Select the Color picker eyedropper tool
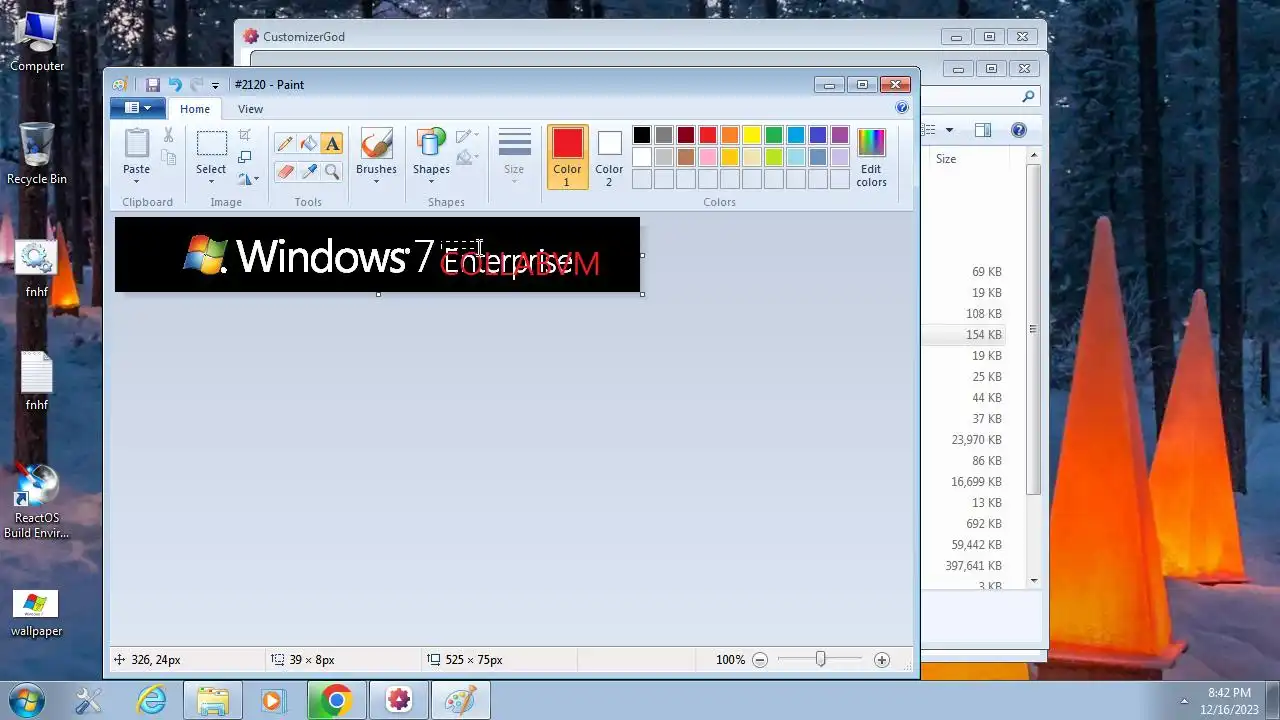1280x720 pixels. point(309,172)
